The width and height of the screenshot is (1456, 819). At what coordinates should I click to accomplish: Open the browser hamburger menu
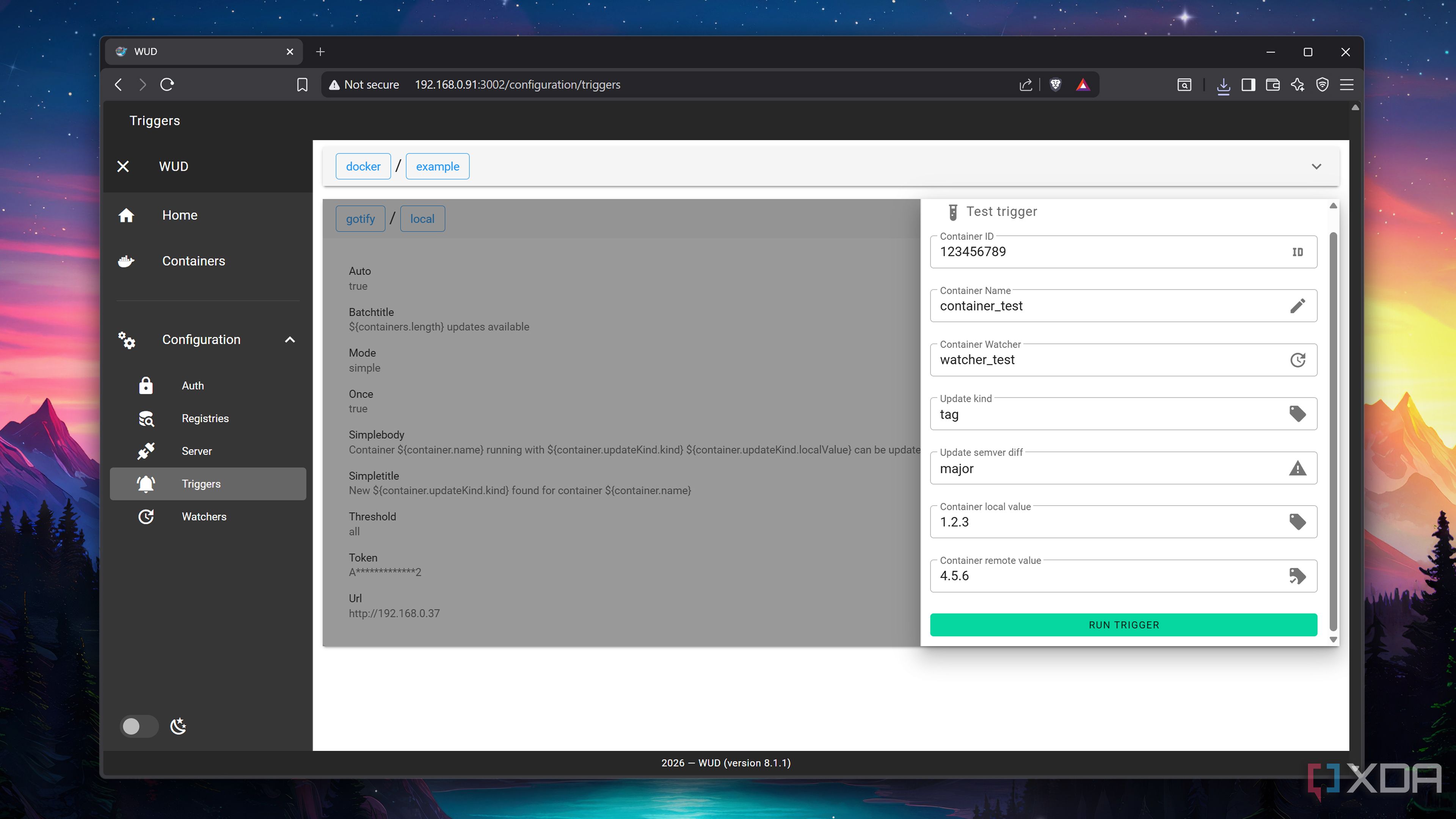click(x=1347, y=85)
